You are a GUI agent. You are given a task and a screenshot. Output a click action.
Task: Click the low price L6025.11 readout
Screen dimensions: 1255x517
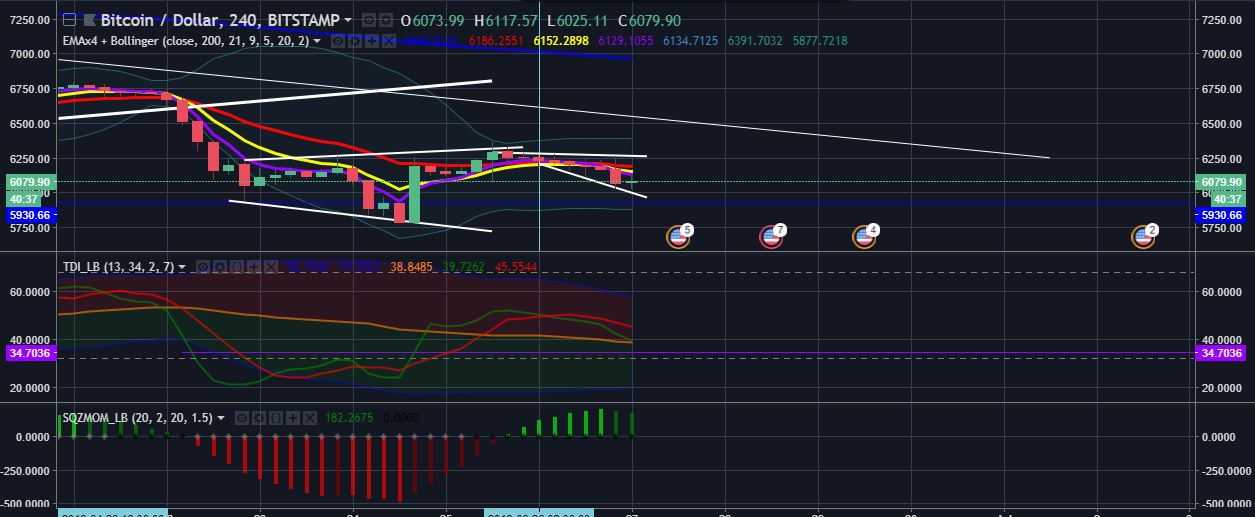578,20
